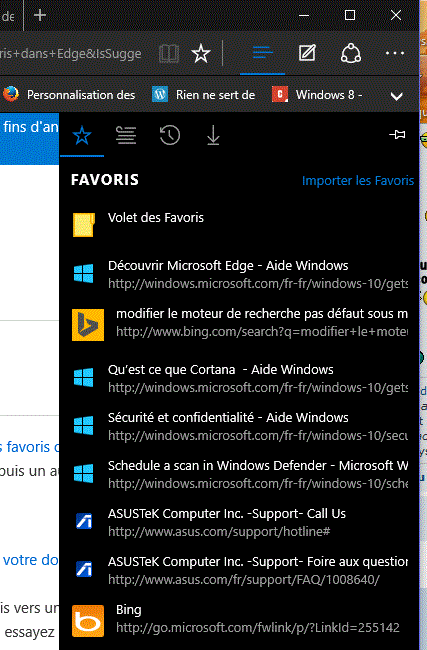Click yellow folder icon of Volet des Favoris

tap(84, 225)
